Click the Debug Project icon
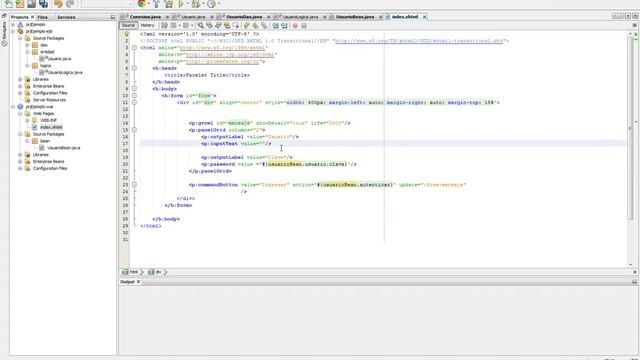Screen dimensions: 640x360 point(196,4)
